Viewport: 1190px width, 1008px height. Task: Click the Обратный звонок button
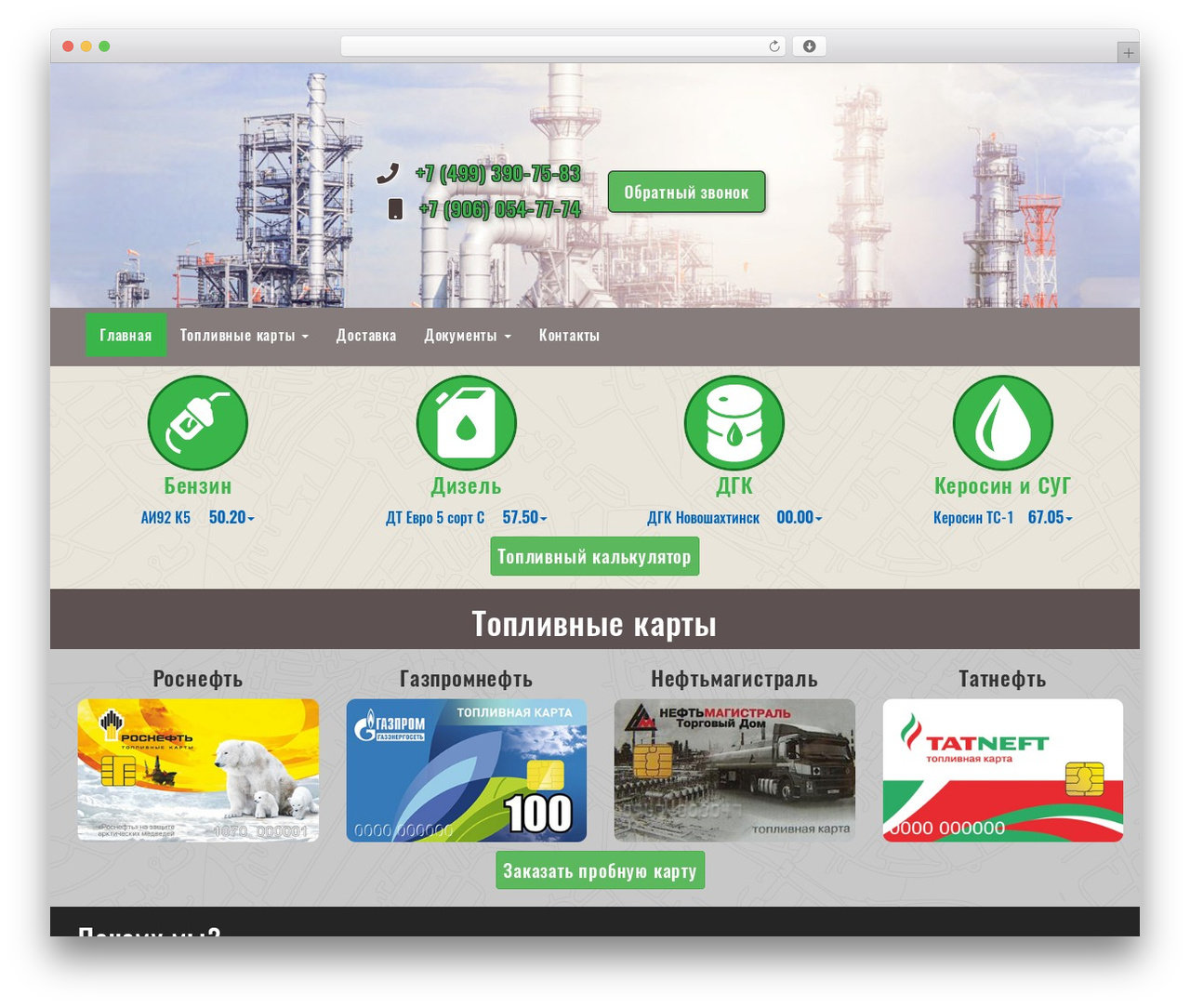pos(686,192)
